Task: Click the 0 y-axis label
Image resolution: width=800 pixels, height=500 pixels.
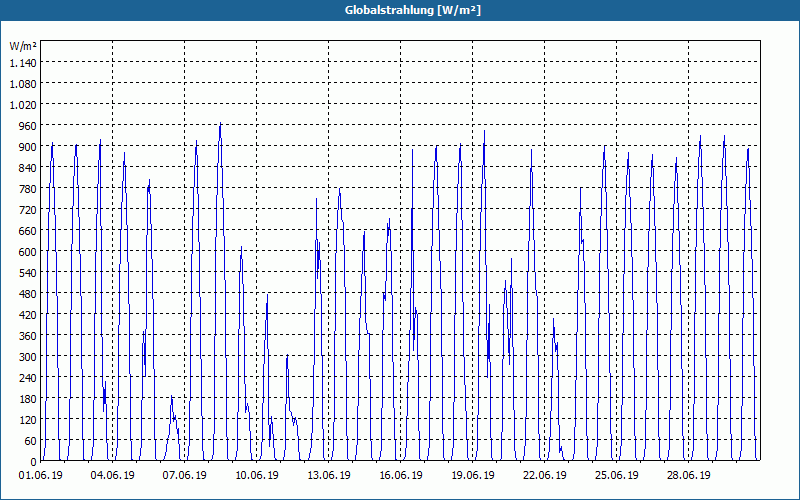Action: pos(34,462)
